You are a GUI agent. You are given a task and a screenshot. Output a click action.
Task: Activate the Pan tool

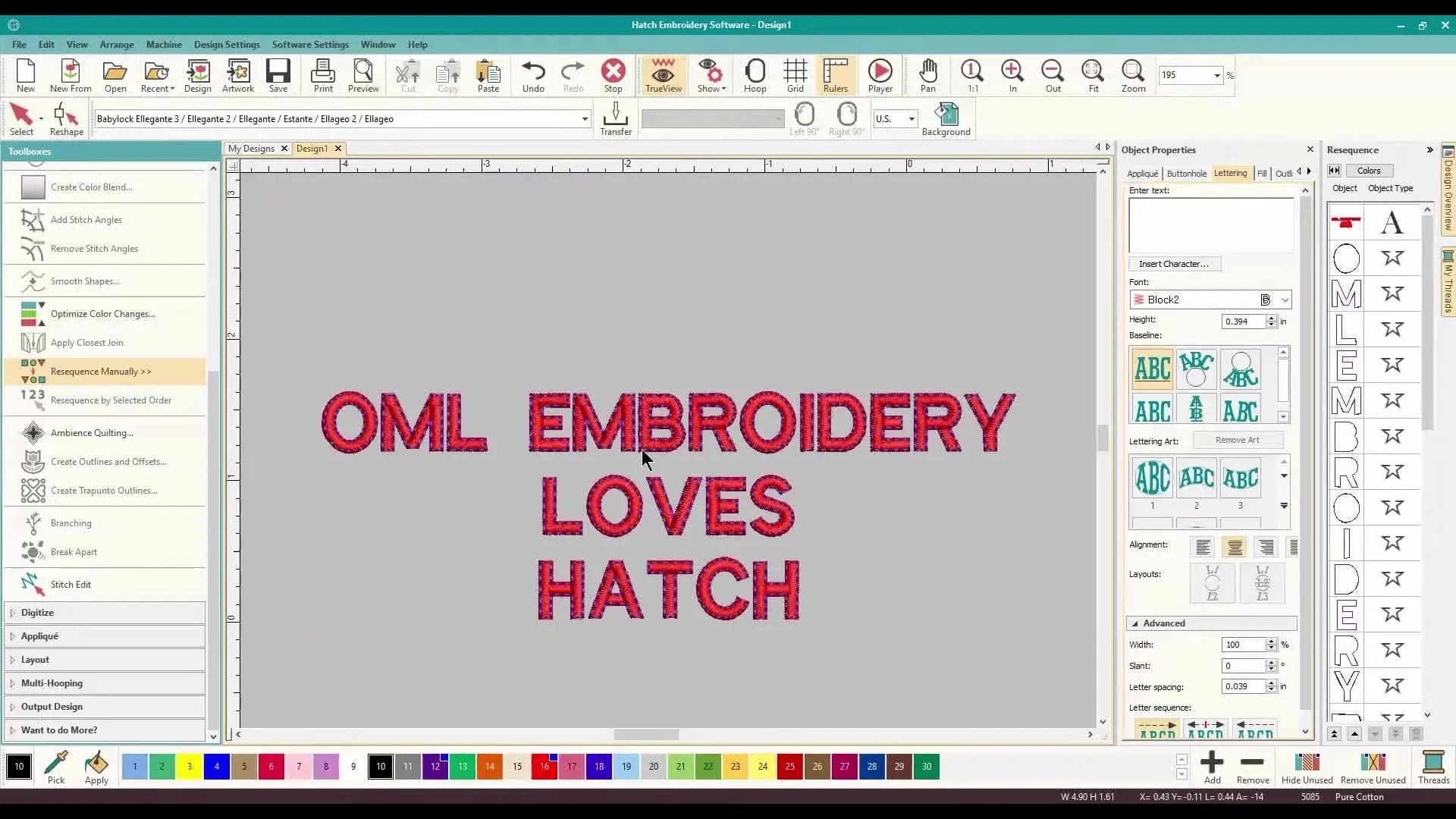click(x=928, y=75)
